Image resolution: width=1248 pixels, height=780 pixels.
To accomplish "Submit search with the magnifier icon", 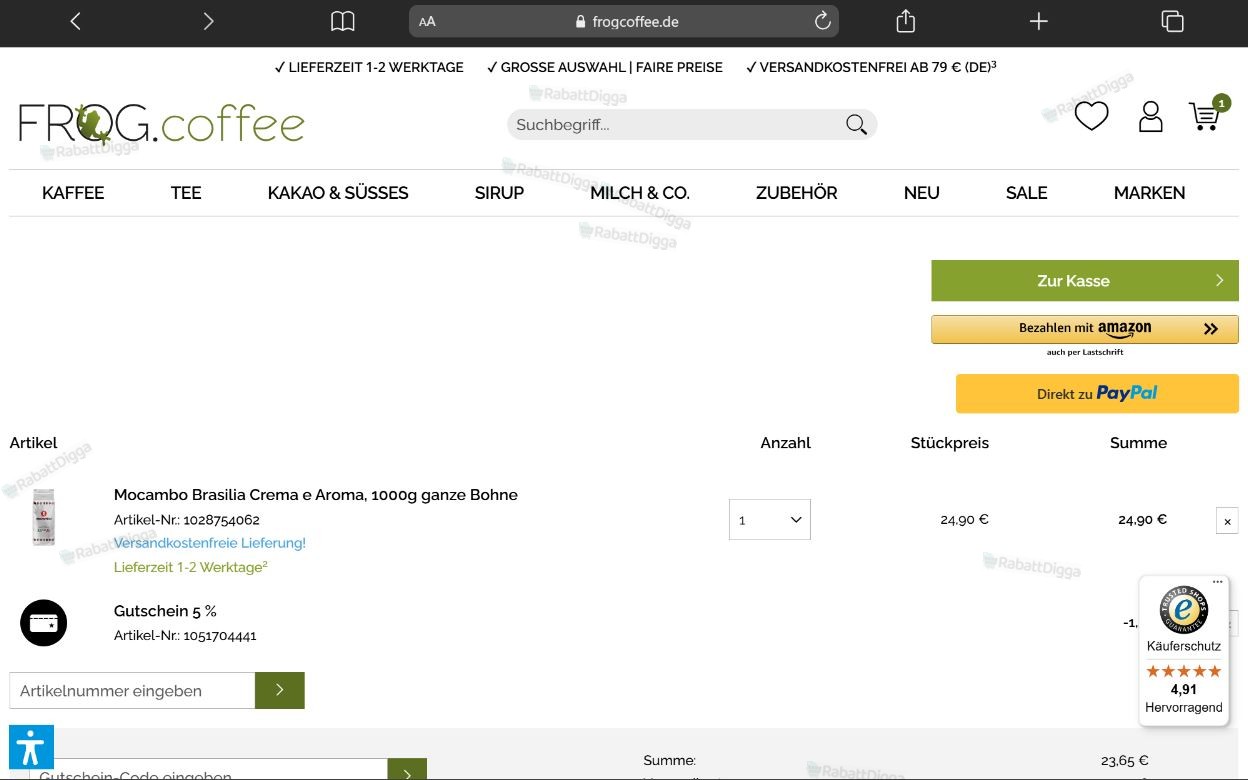I will pos(856,124).
